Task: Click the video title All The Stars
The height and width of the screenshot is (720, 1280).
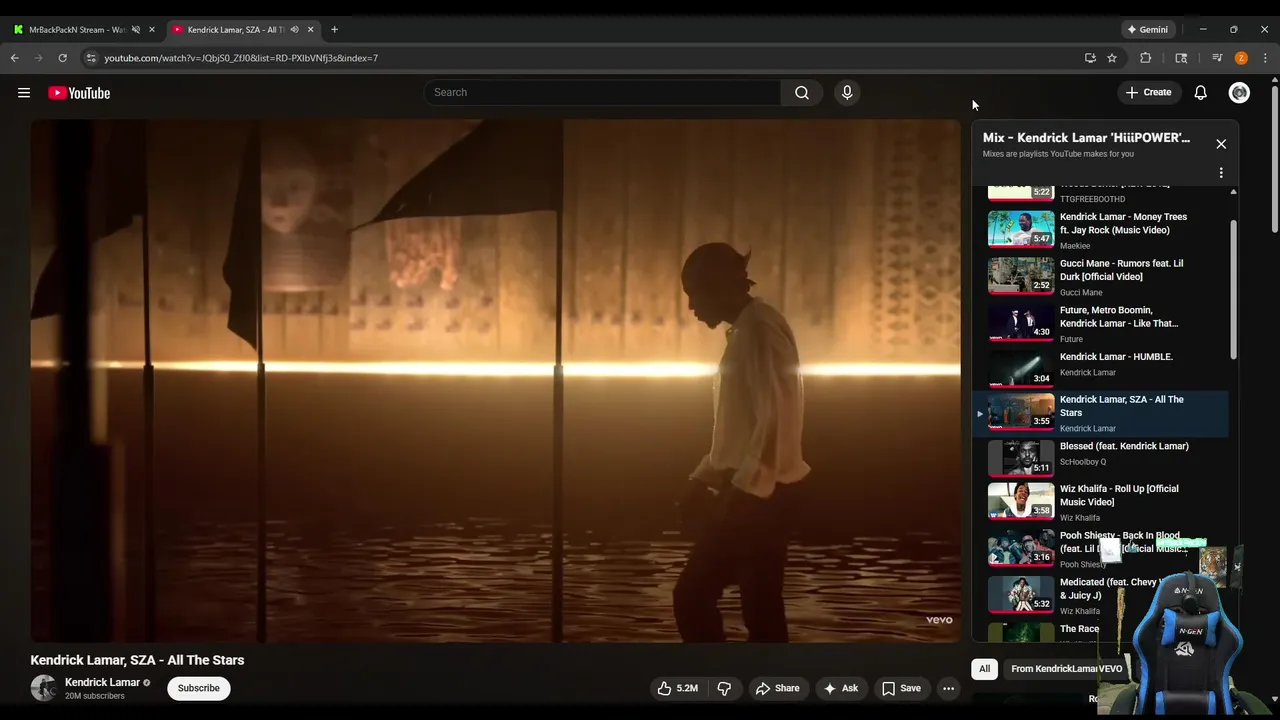Action: [137, 660]
